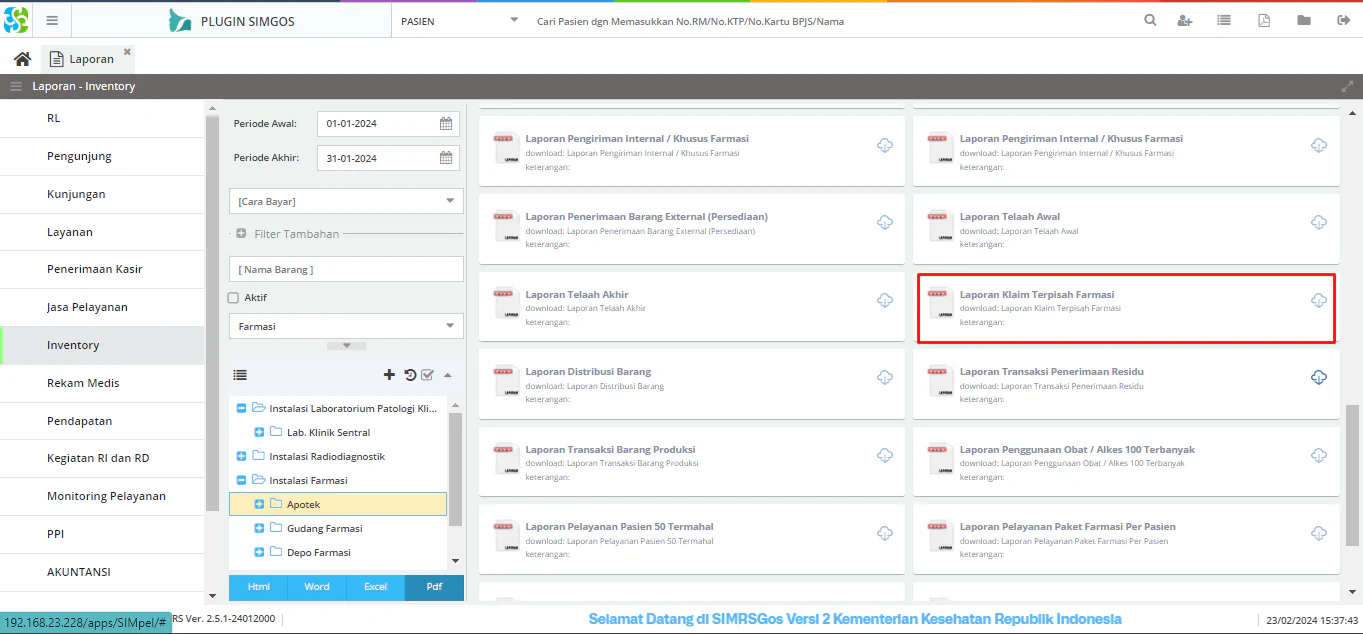Download Laporan Transaksi Penerimaan Residu via cloud icon
Viewport: 1363px width, 634px height.
click(1318, 377)
